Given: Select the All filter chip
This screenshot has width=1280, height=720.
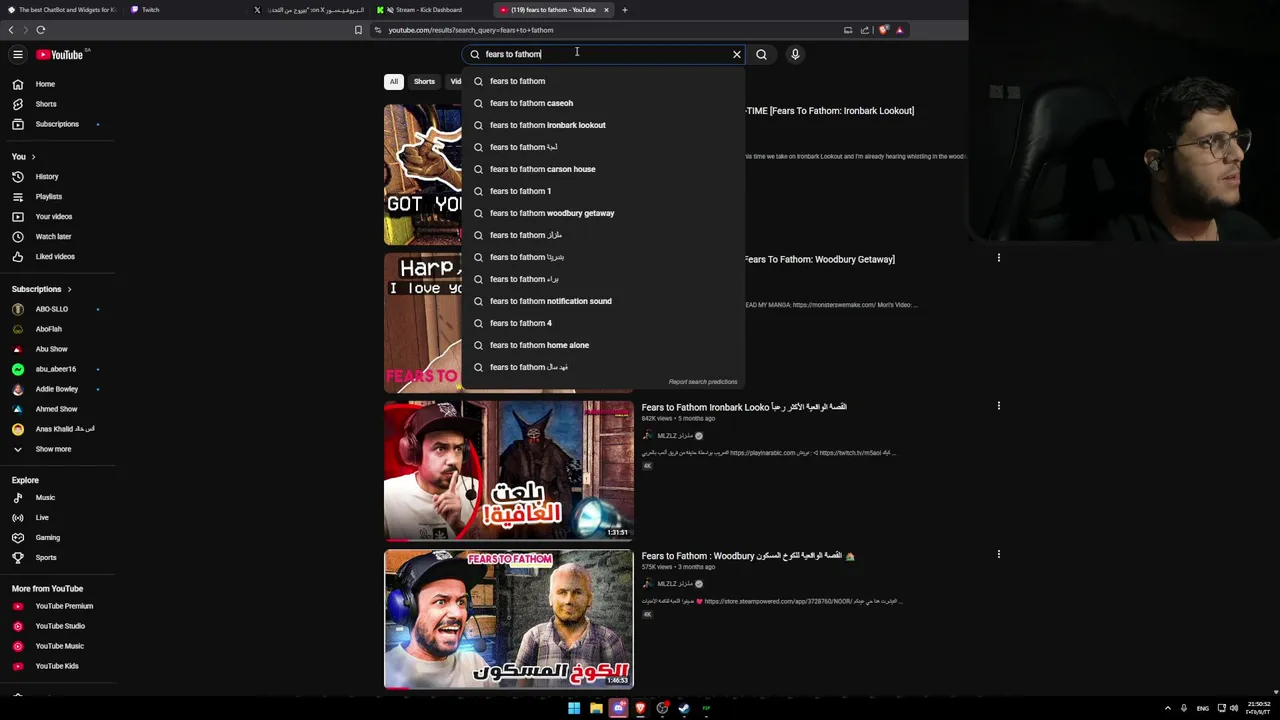Looking at the screenshot, I should click(394, 81).
